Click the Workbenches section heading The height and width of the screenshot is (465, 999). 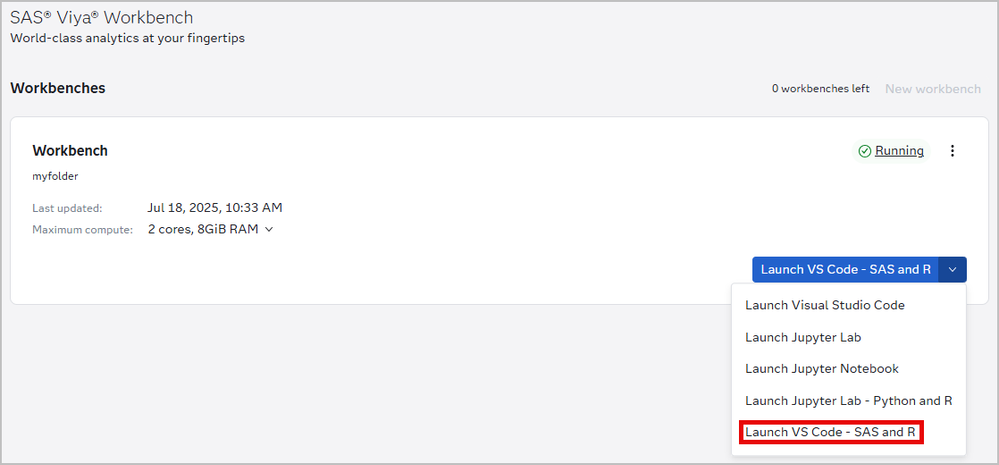point(58,88)
